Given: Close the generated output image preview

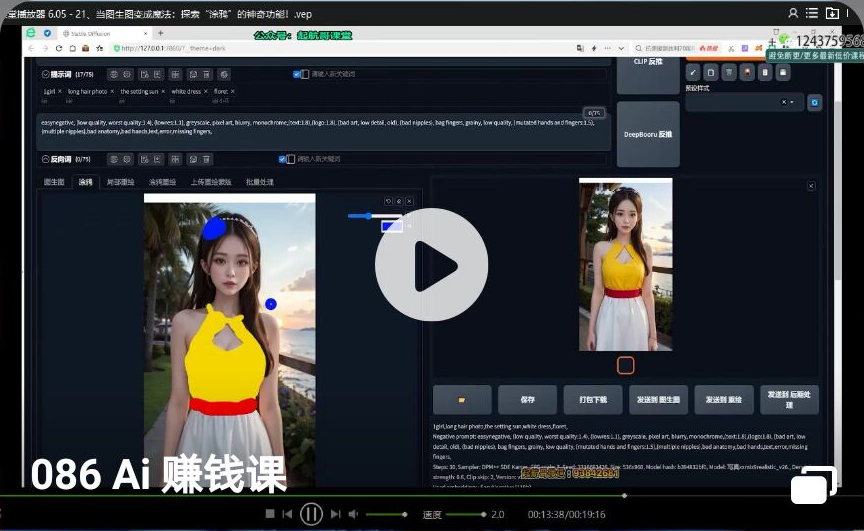Looking at the screenshot, I should (x=811, y=186).
